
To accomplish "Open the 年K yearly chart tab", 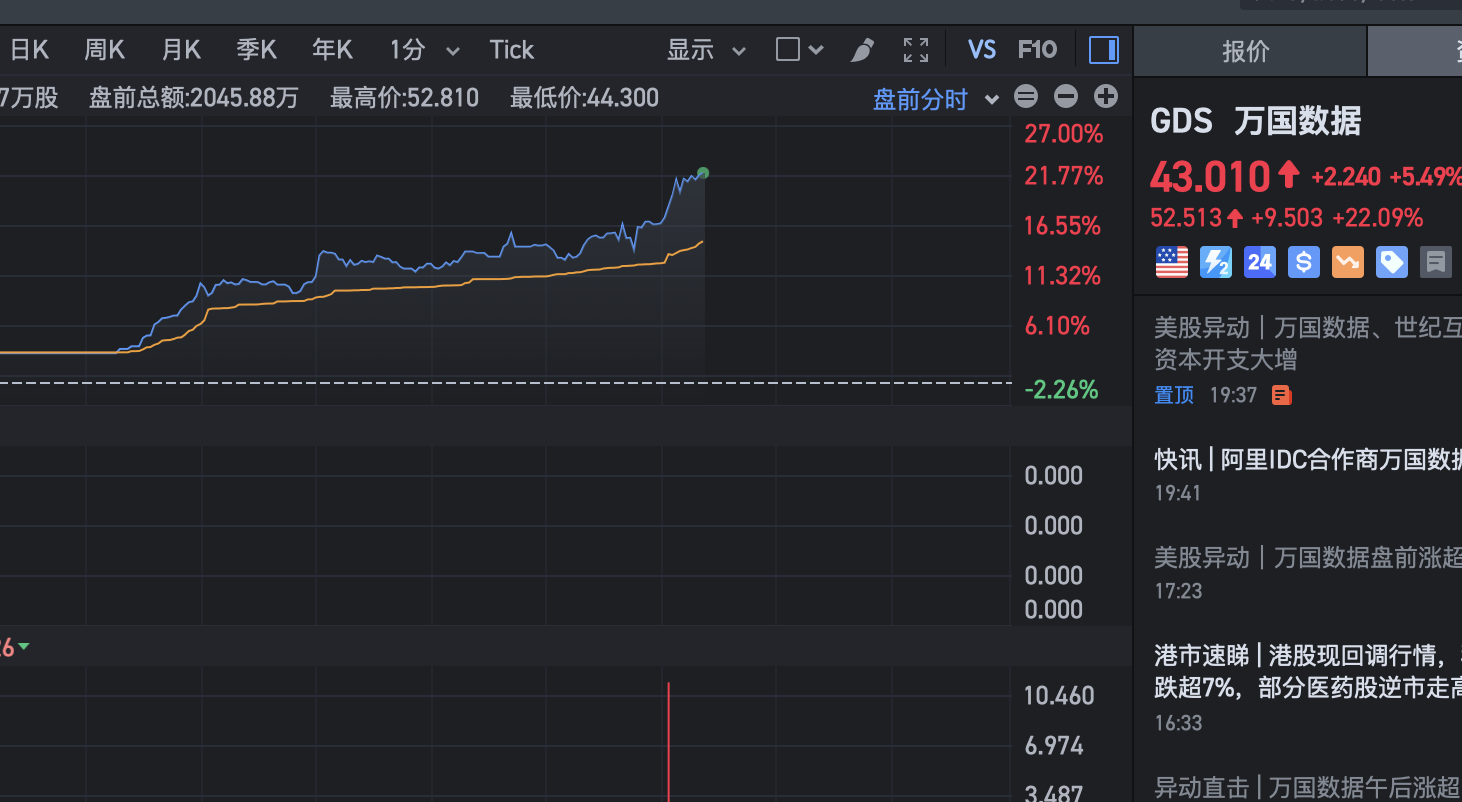I will coord(332,50).
